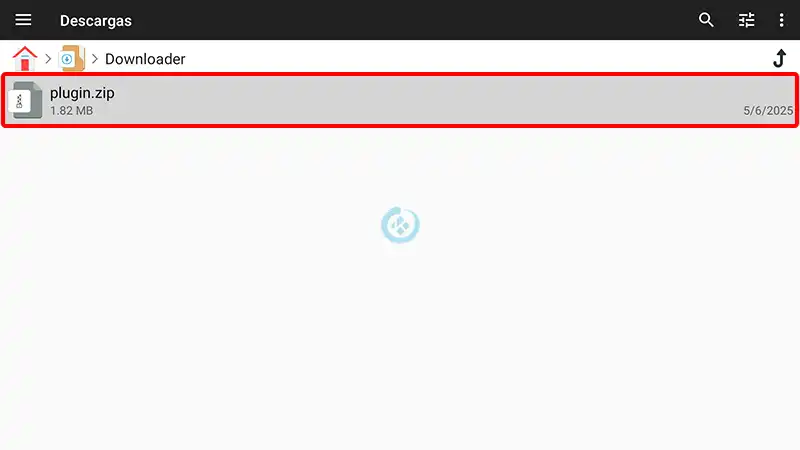Image resolution: width=800 pixels, height=450 pixels.
Task: Open the three-dot overflow menu
Action: (x=781, y=20)
